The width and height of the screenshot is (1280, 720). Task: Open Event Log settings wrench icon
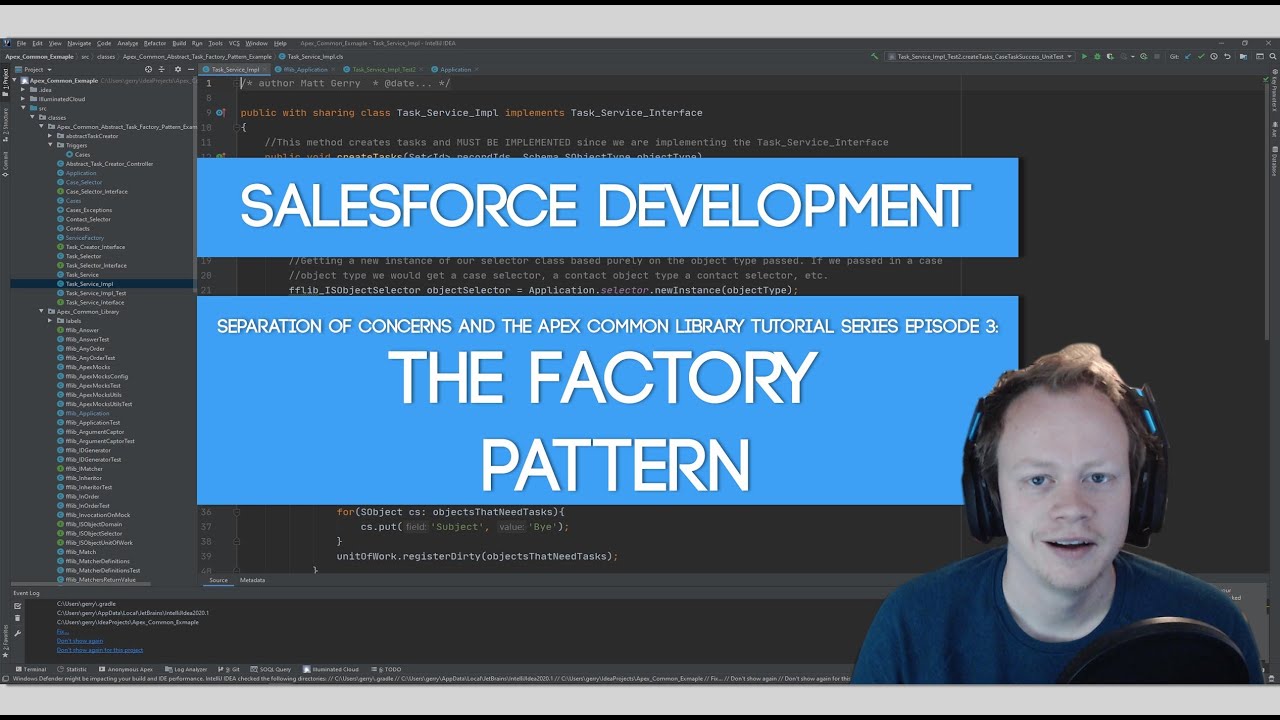coord(17,633)
